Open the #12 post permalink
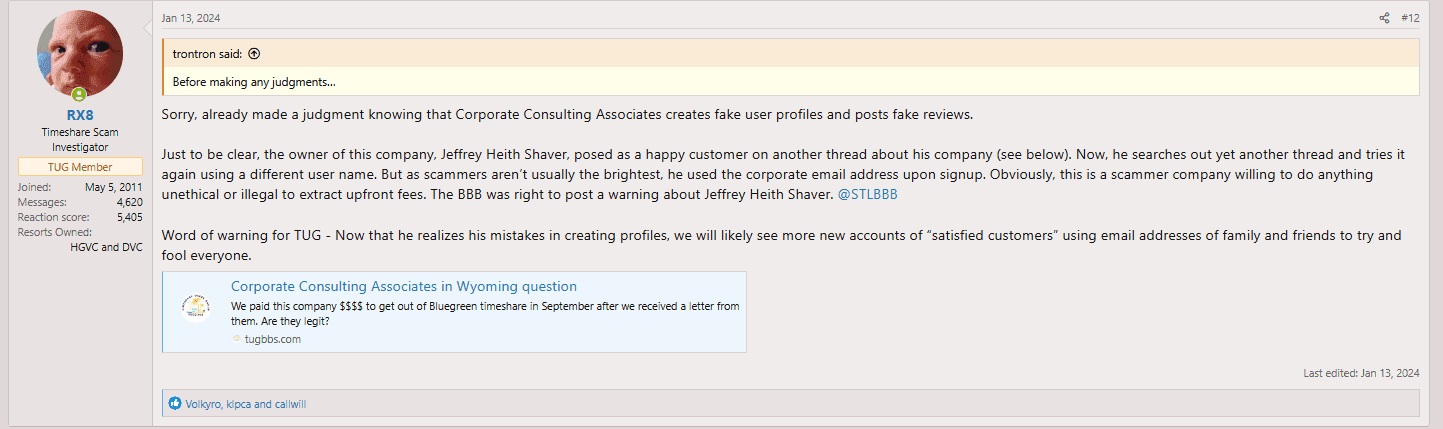Image resolution: width=1443 pixels, height=429 pixels. [1410, 18]
